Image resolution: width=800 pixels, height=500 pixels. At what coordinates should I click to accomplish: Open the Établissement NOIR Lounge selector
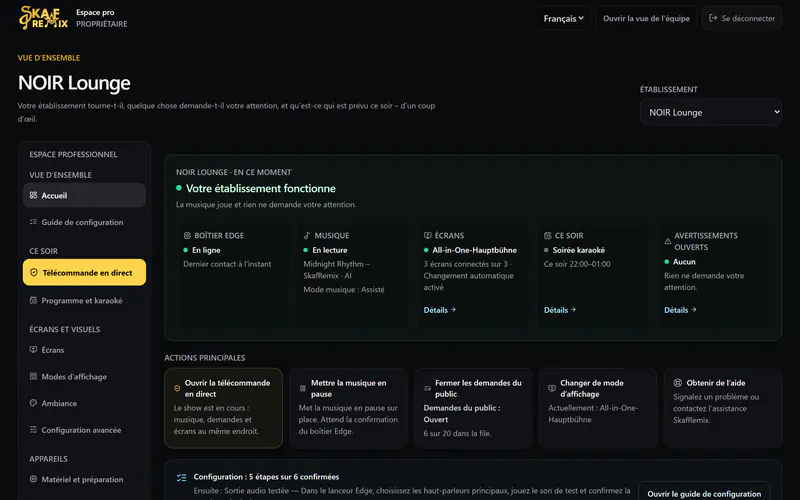711,112
